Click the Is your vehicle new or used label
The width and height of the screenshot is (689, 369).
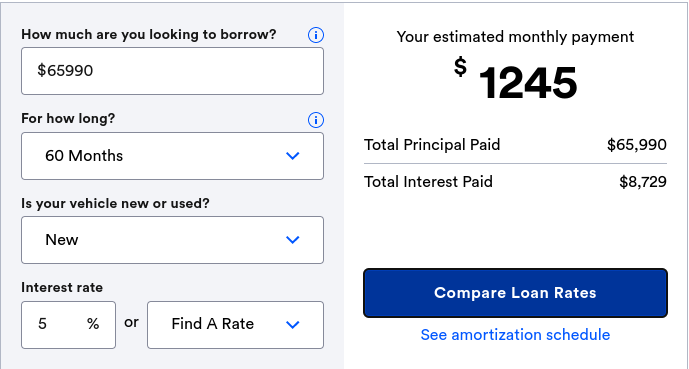tap(115, 204)
